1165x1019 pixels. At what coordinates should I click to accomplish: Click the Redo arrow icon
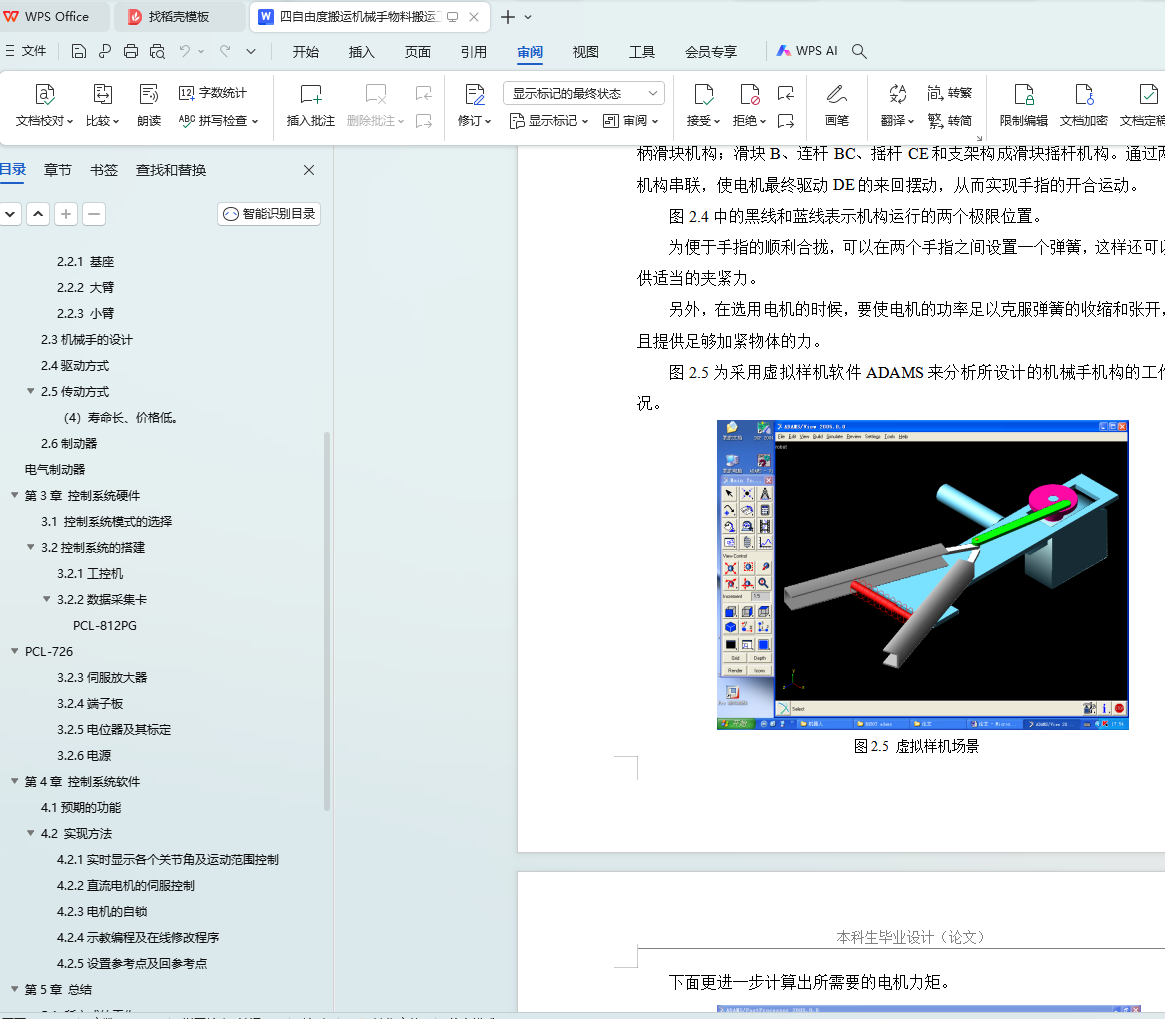225,51
